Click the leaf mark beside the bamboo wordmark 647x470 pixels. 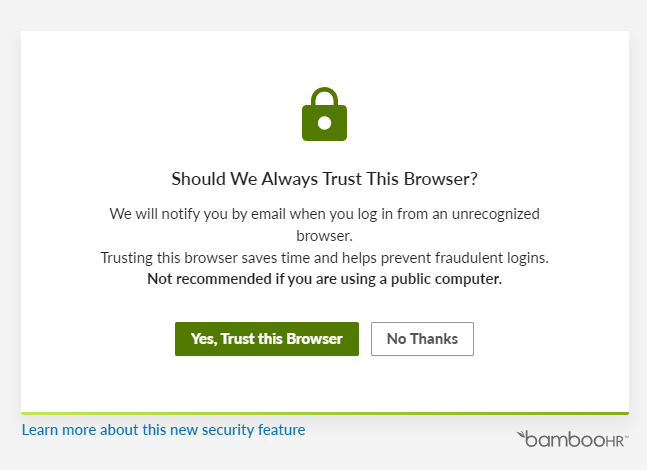(x=522, y=436)
